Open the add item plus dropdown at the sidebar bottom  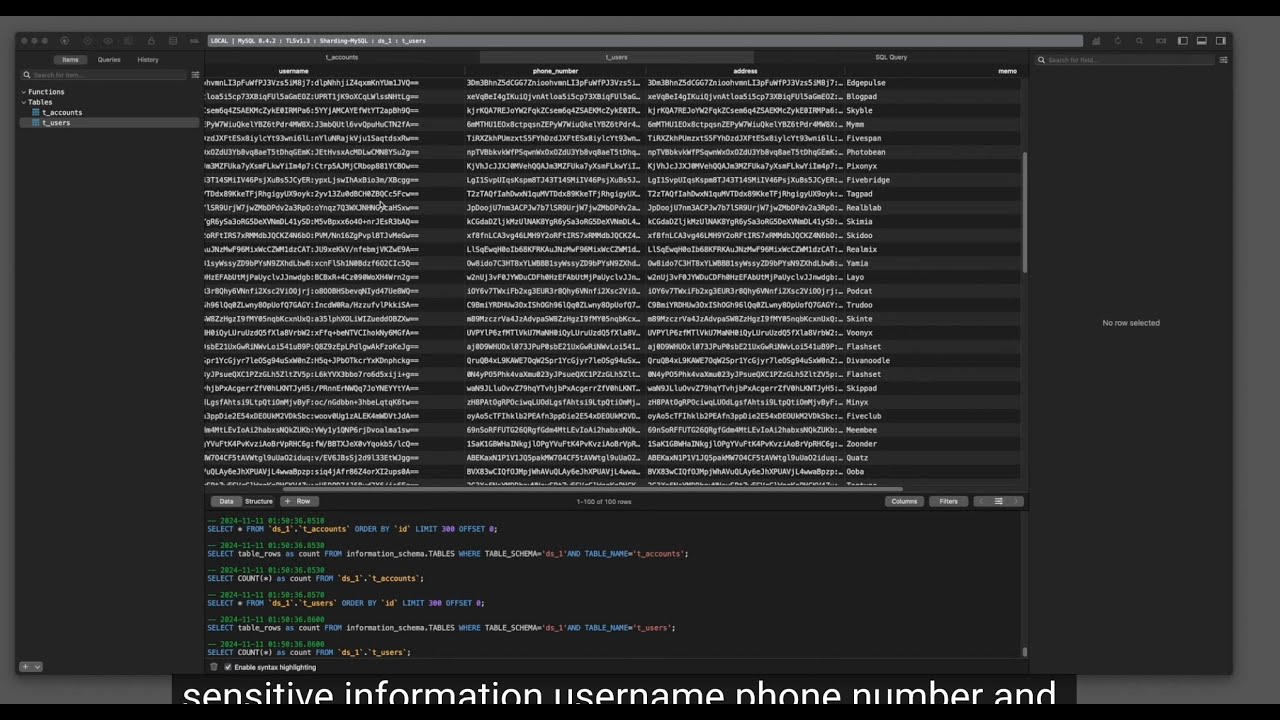click(x=30, y=667)
